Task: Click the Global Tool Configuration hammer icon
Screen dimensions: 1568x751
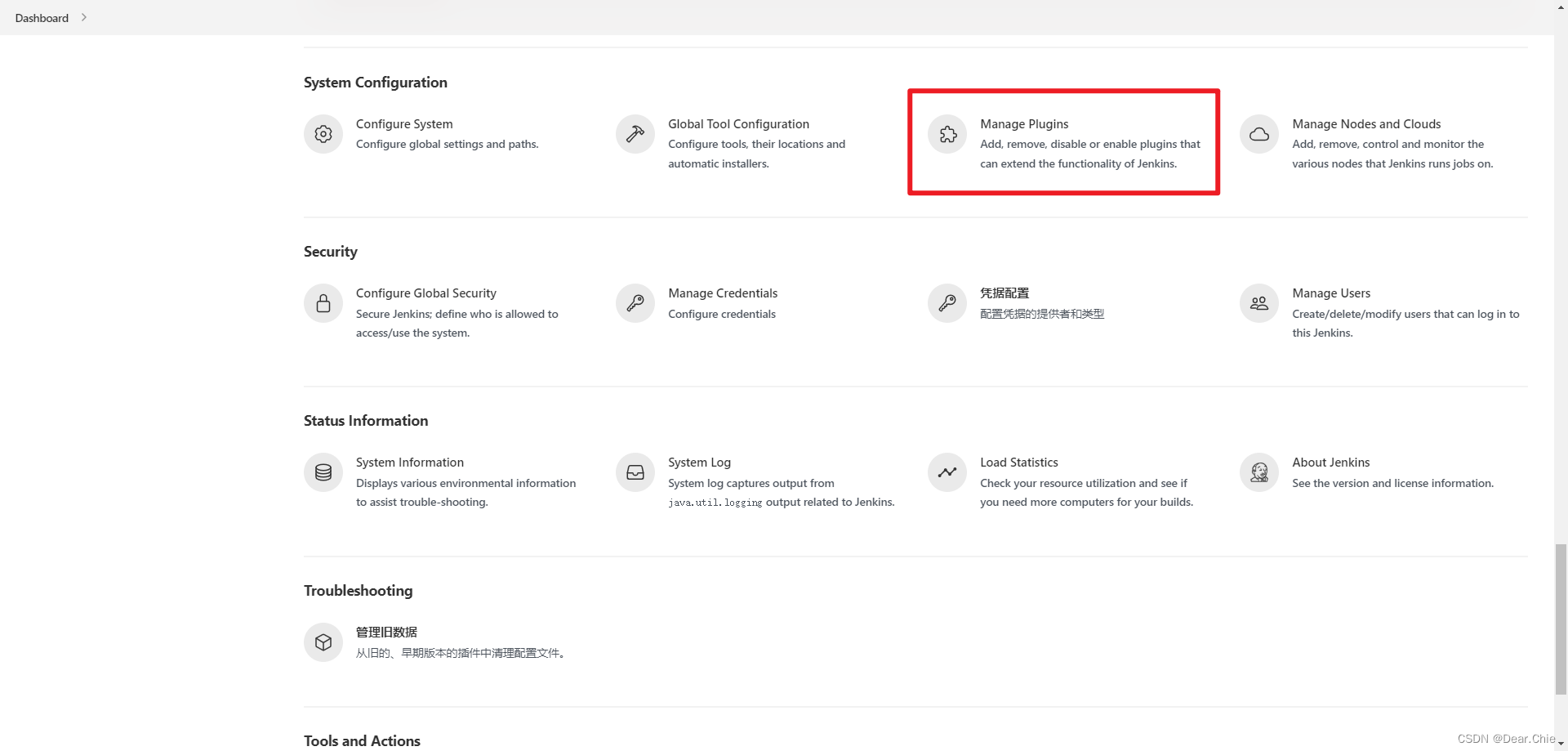Action: point(635,134)
